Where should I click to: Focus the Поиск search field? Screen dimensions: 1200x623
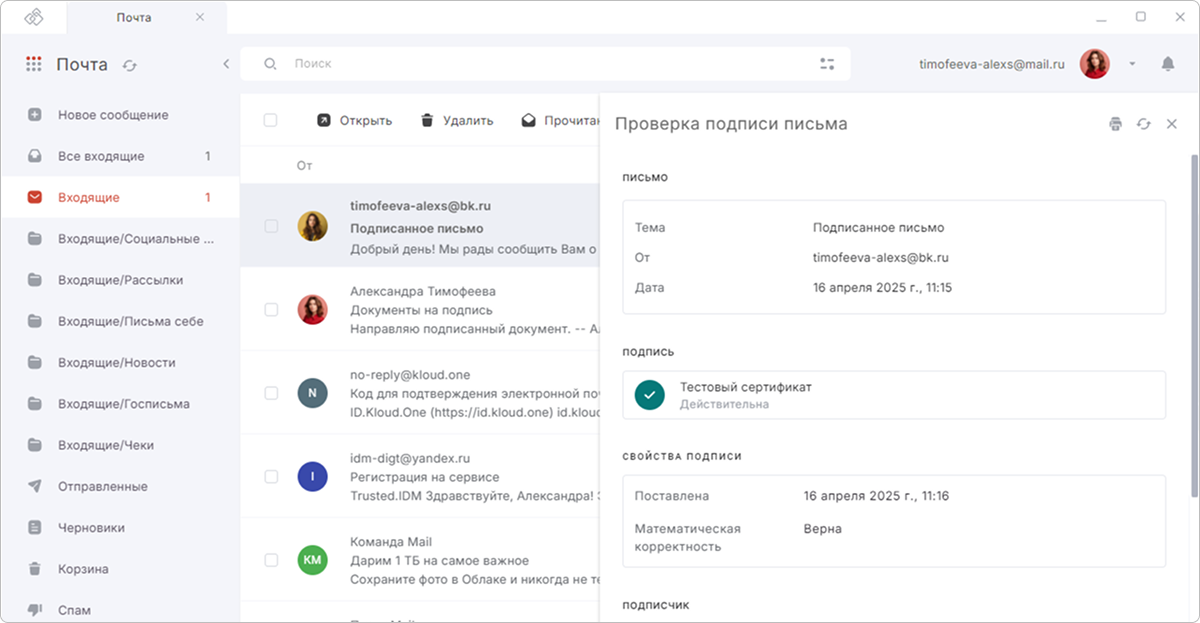(545, 63)
